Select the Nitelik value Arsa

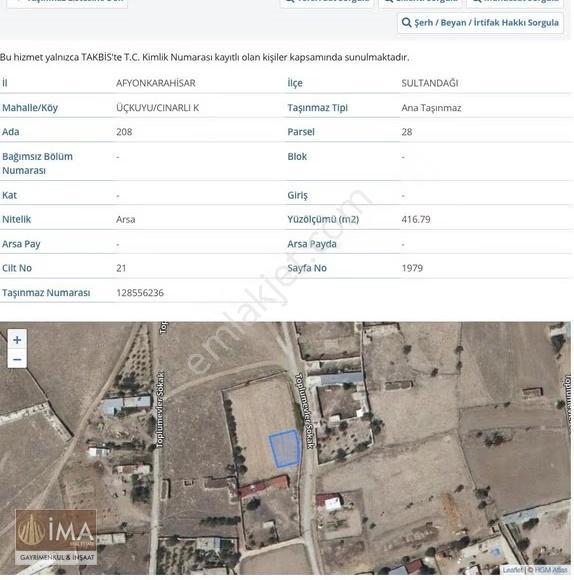click(126, 219)
